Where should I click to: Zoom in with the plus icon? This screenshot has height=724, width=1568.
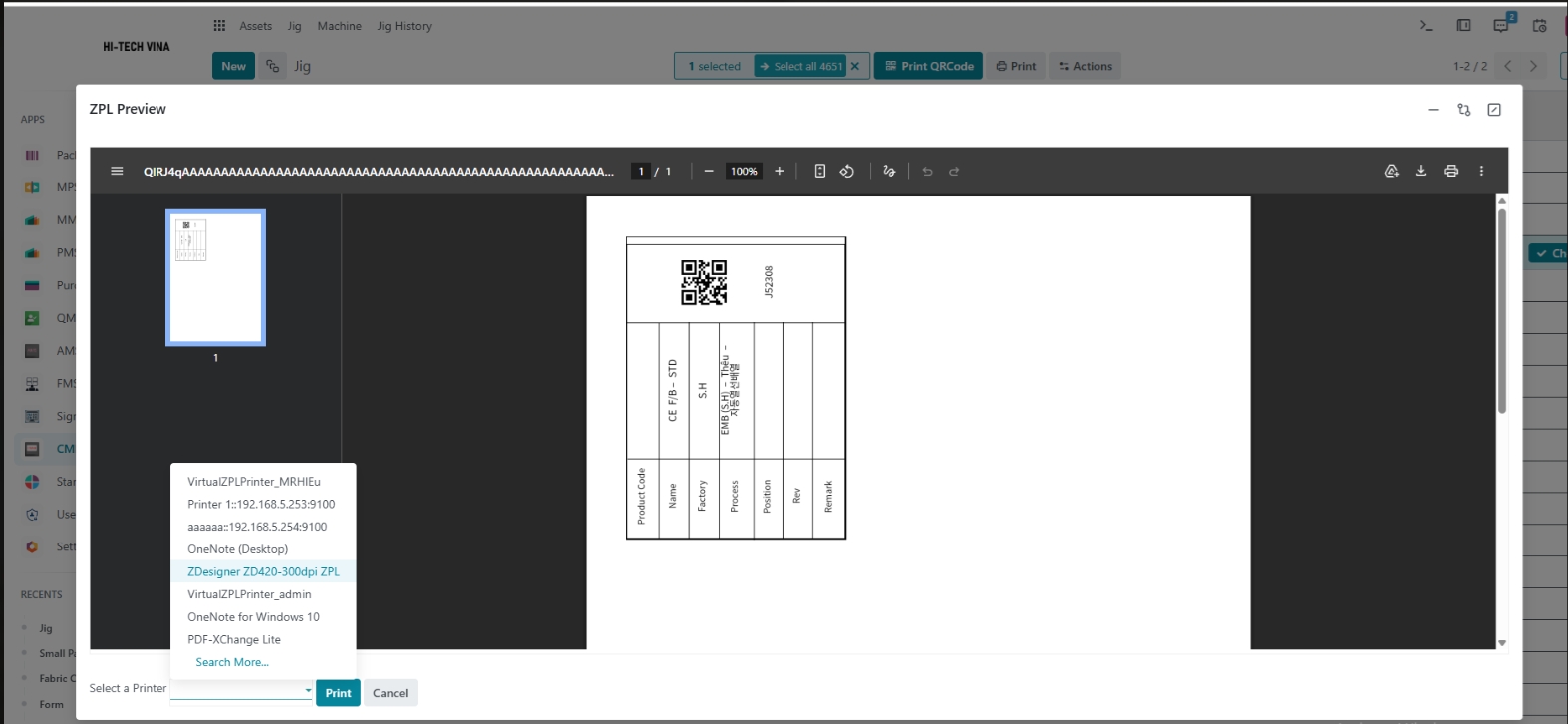(780, 171)
